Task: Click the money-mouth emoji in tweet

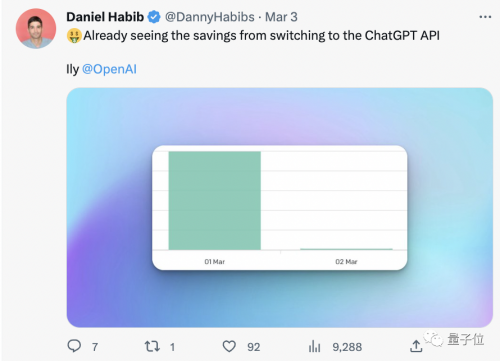Action: click(74, 36)
